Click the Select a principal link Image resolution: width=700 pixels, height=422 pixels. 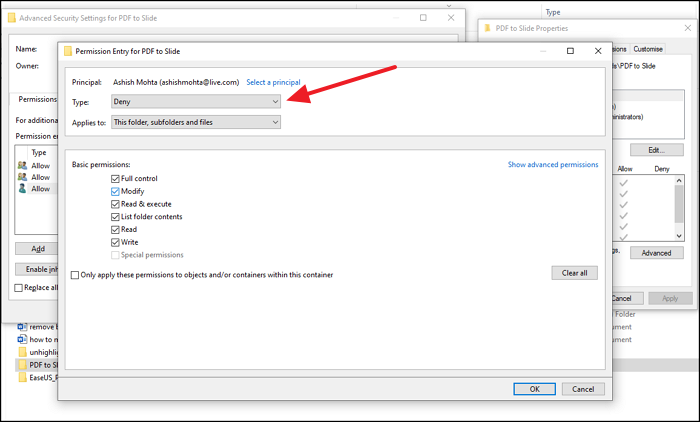pos(273,82)
